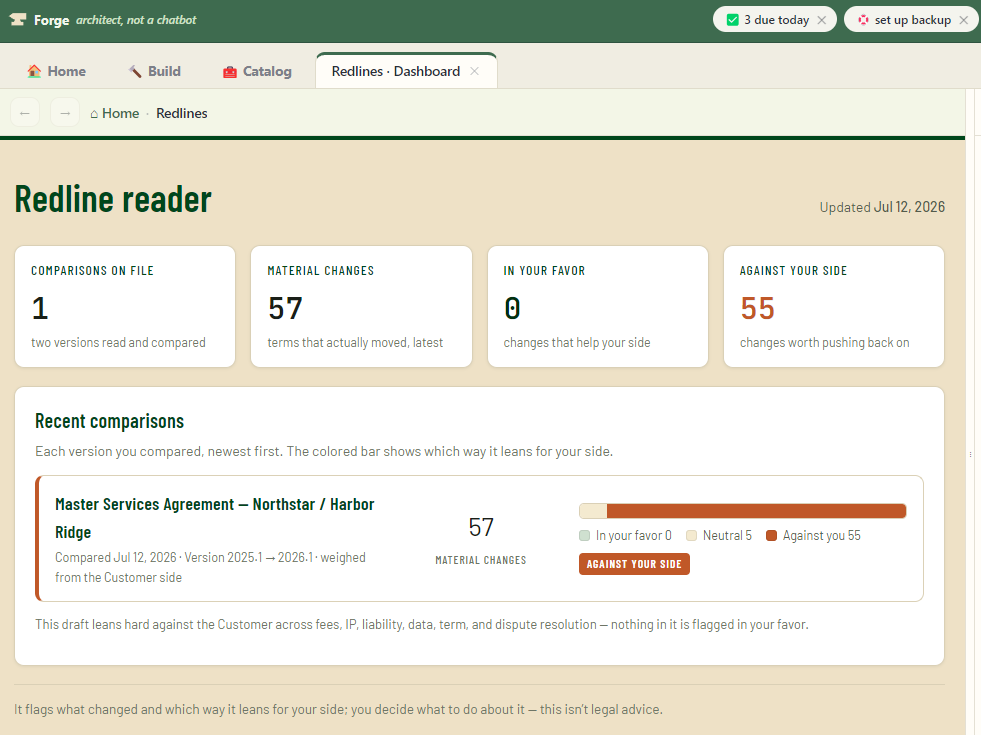Switch to the Build tab
The width and height of the screenshot is (981, 735).
pos(155,71)
